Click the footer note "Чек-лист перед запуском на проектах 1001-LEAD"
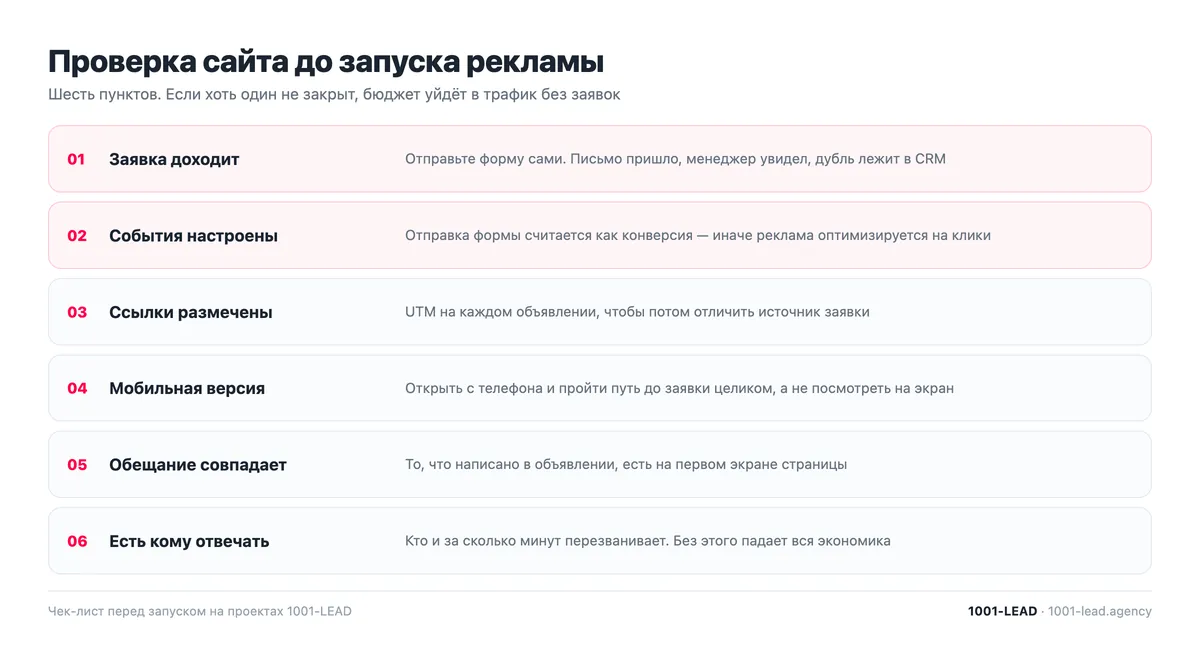 200,611
